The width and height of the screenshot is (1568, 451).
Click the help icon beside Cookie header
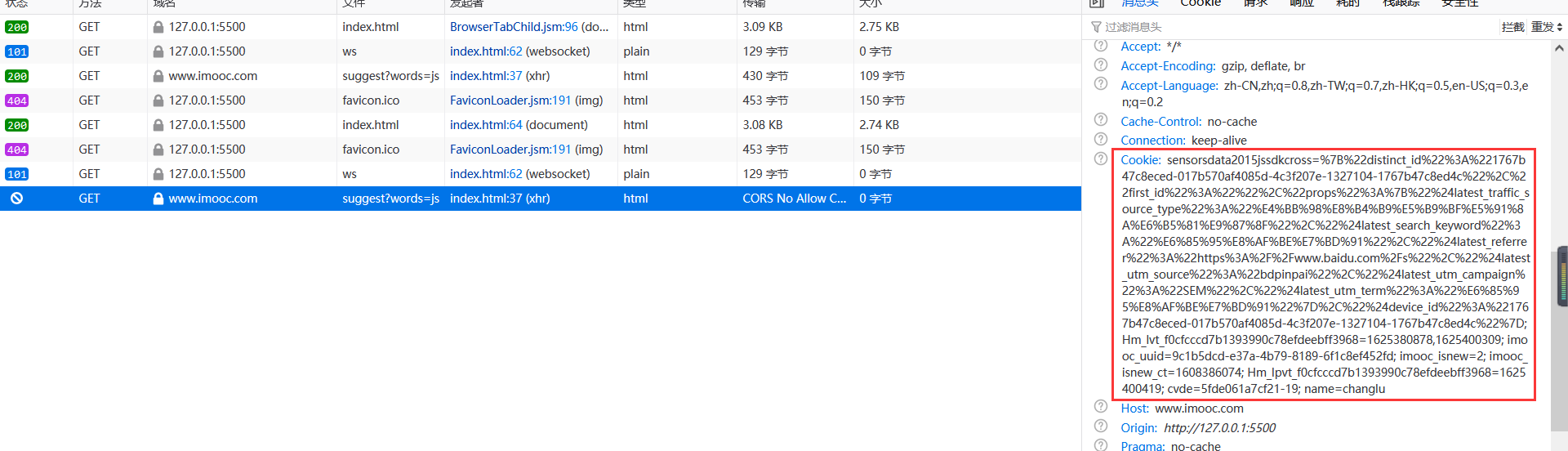1101,159
